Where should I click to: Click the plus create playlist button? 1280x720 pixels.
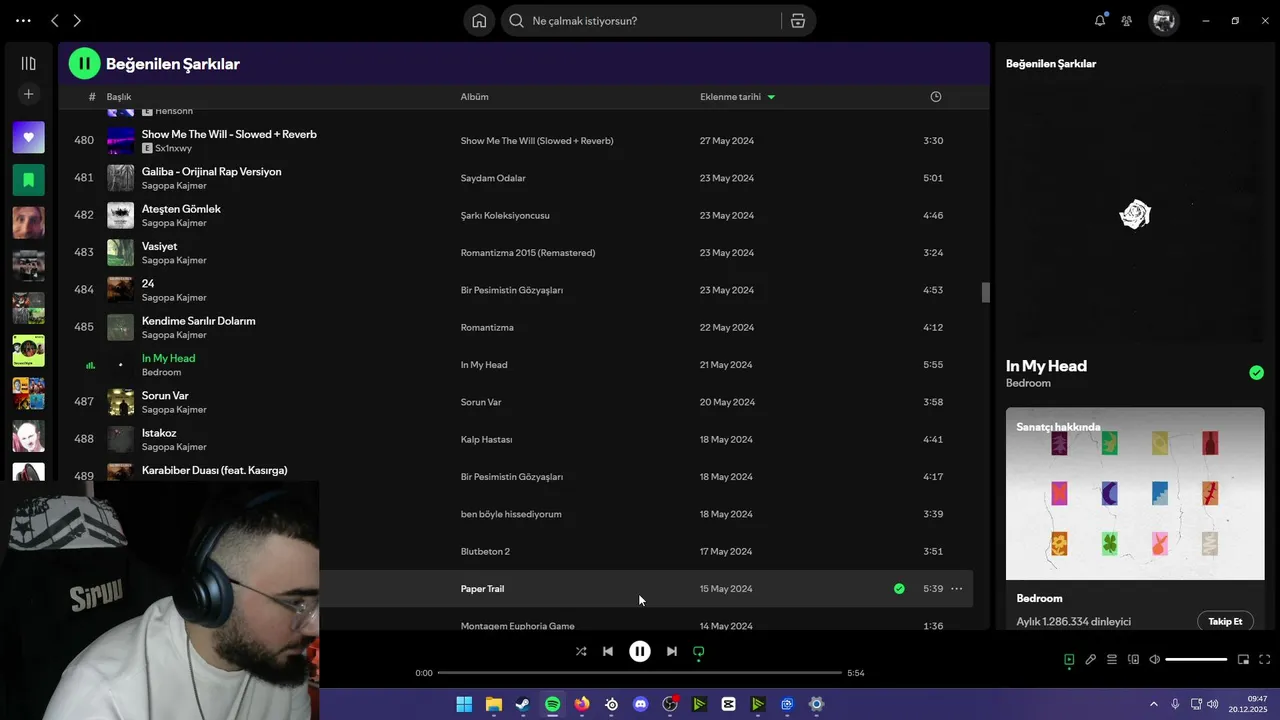point(28,94)
